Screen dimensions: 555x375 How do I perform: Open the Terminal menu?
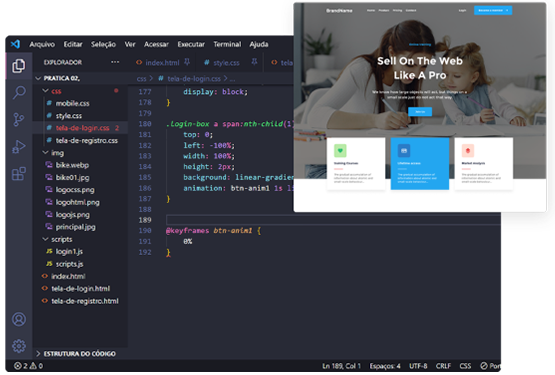227,44
